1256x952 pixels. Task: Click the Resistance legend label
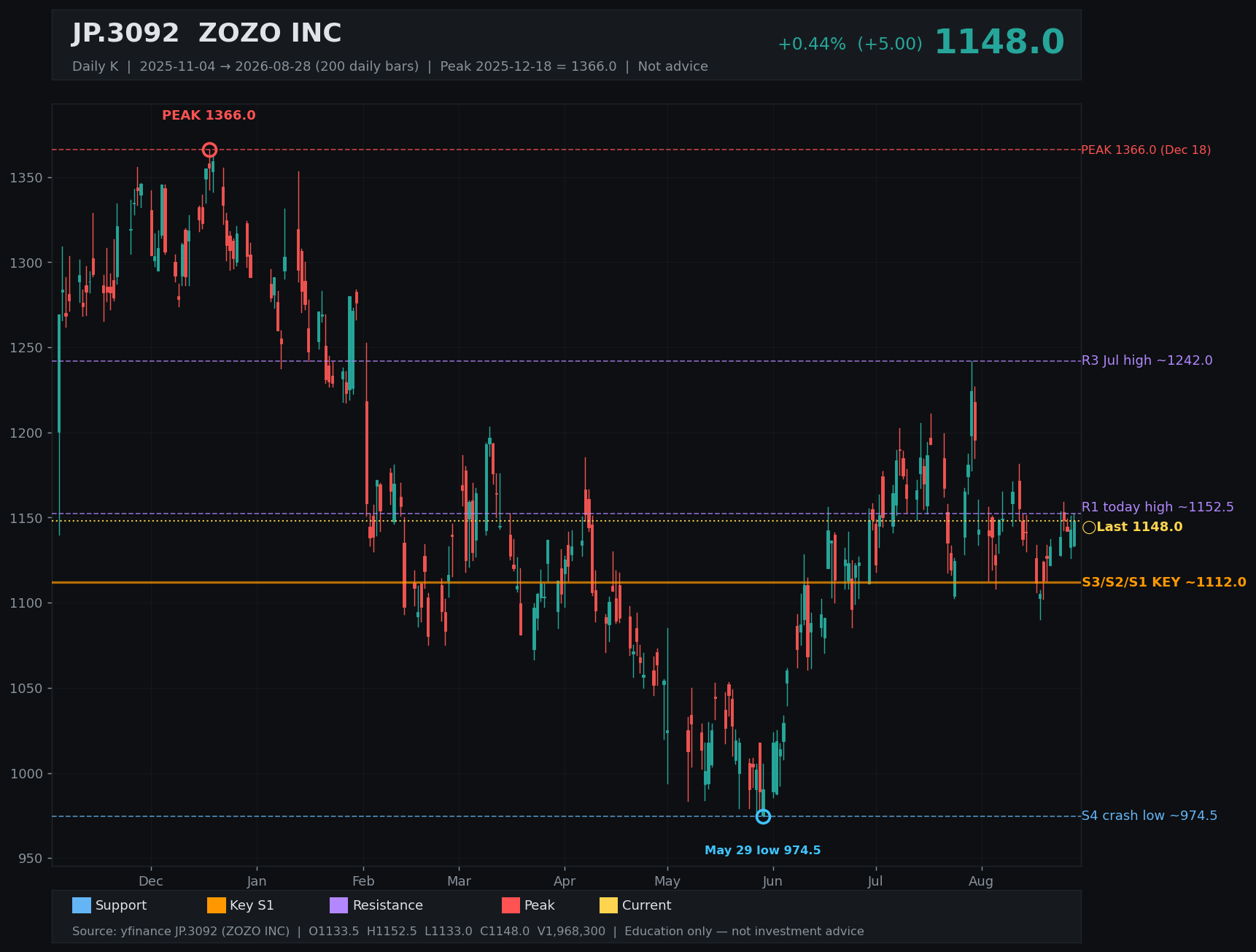point(388,905)
